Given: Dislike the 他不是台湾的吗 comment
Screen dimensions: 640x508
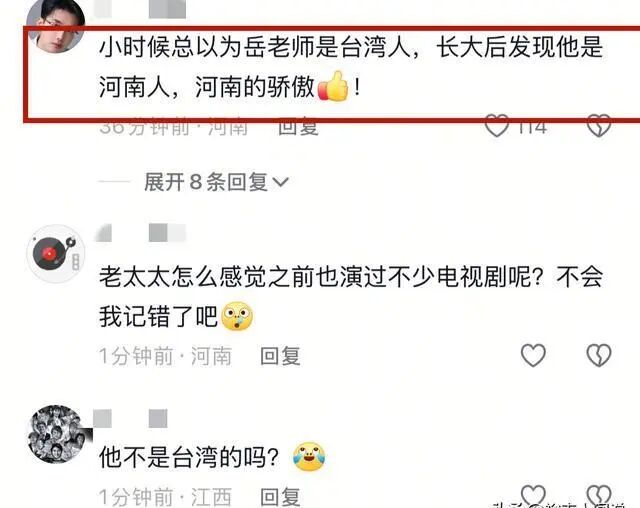Looking at the screenshot, I should pos(599,495).
